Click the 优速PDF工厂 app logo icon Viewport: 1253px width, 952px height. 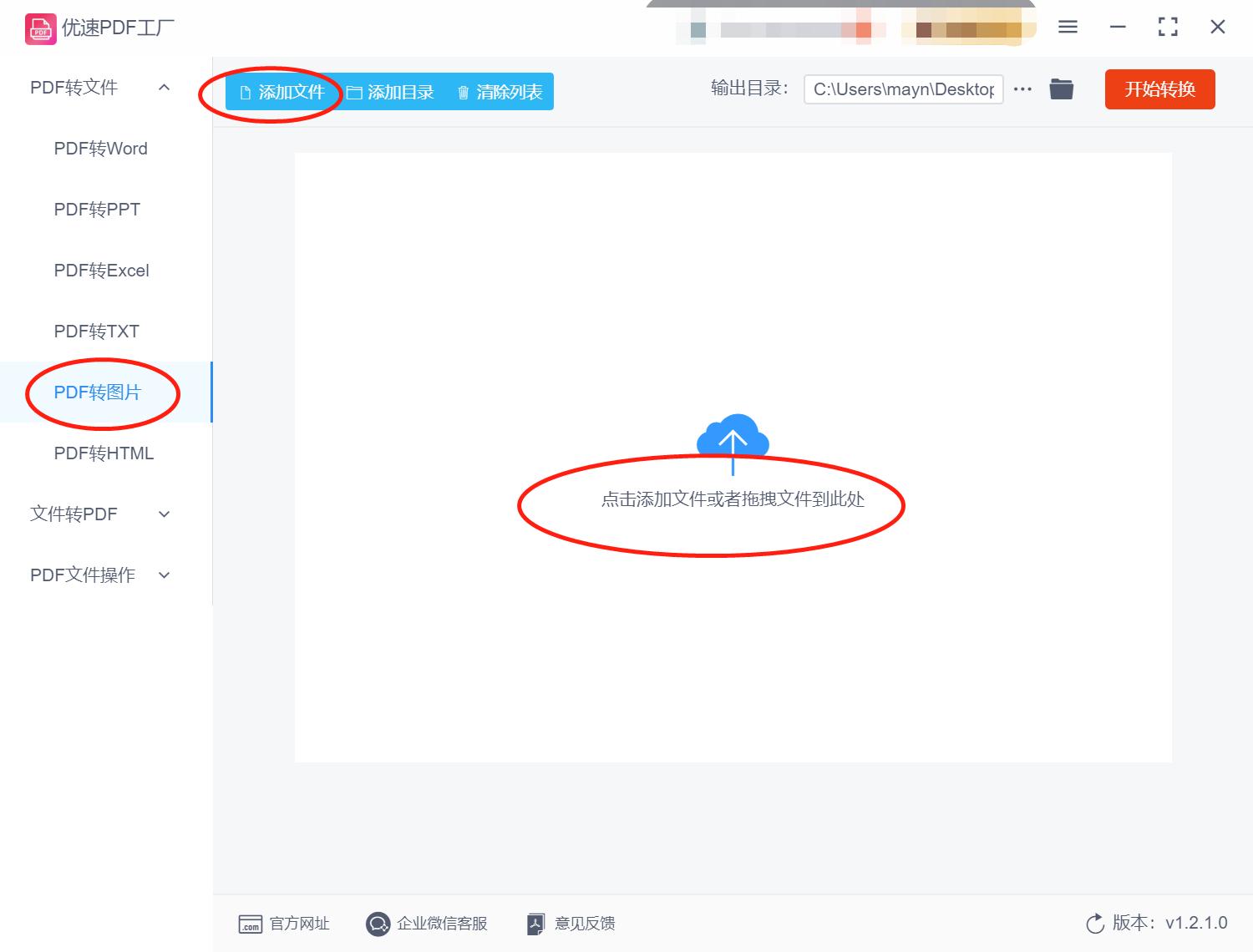pos(39,28)
